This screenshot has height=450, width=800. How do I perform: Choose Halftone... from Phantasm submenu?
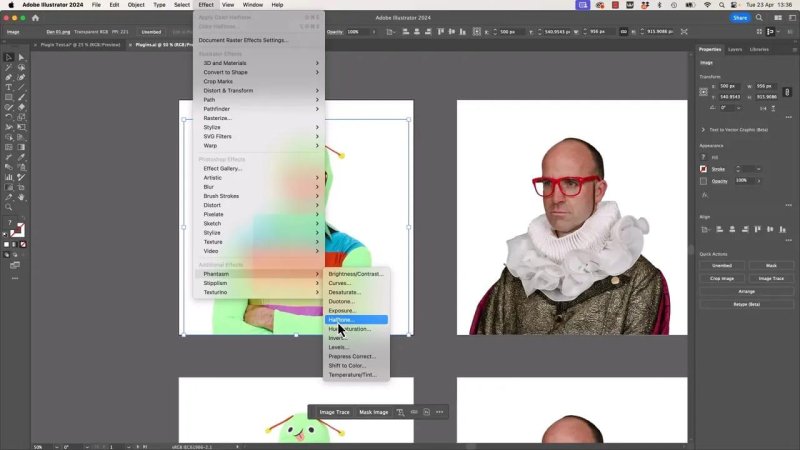(x=356, y=320)
